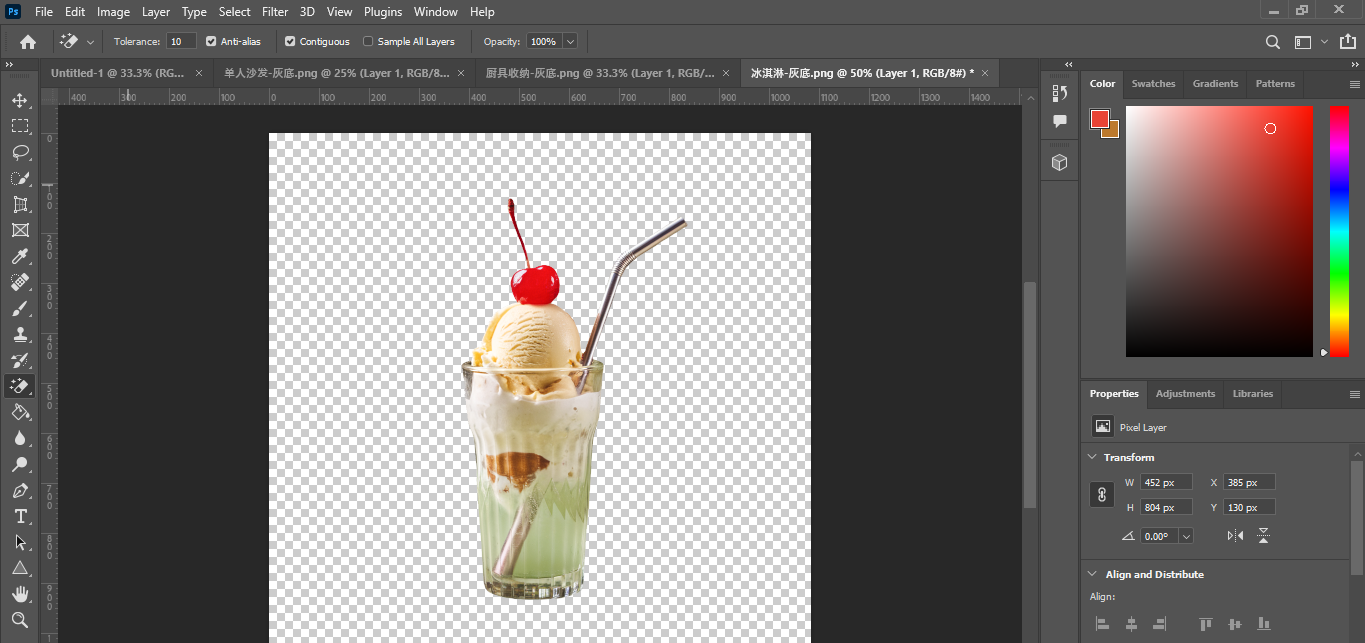Select the Quick Selection tool
The image size is (1365, 643).
[x=20, y=178]
